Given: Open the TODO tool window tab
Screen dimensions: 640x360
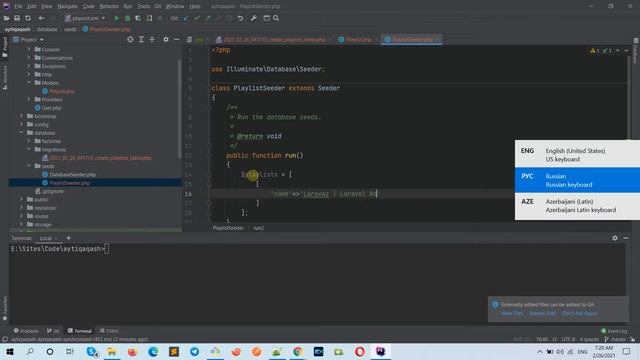Looking at the screenshot, I should point(109,331).
